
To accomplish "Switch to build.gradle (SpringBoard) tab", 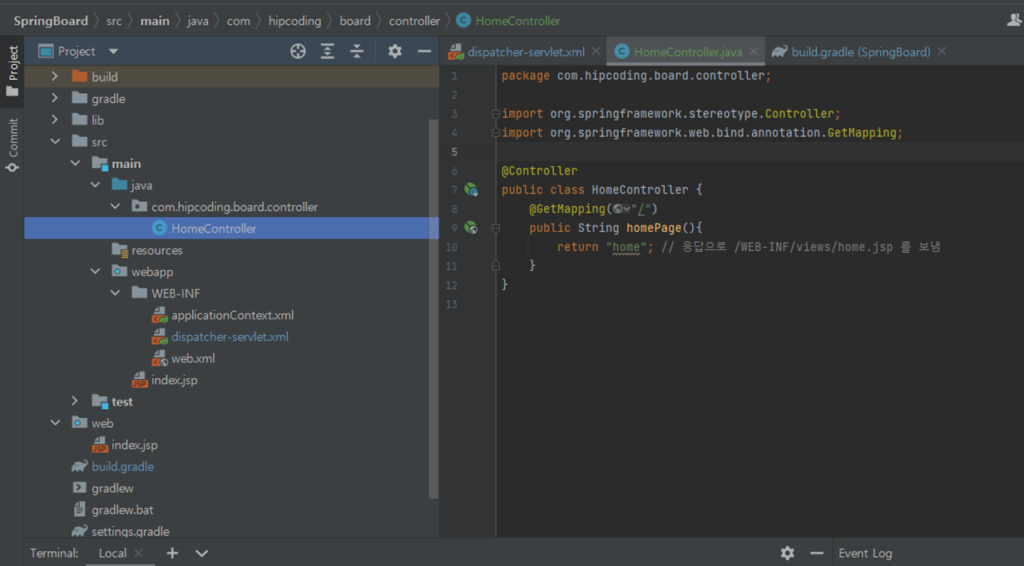I will click(x=859, y=51).
